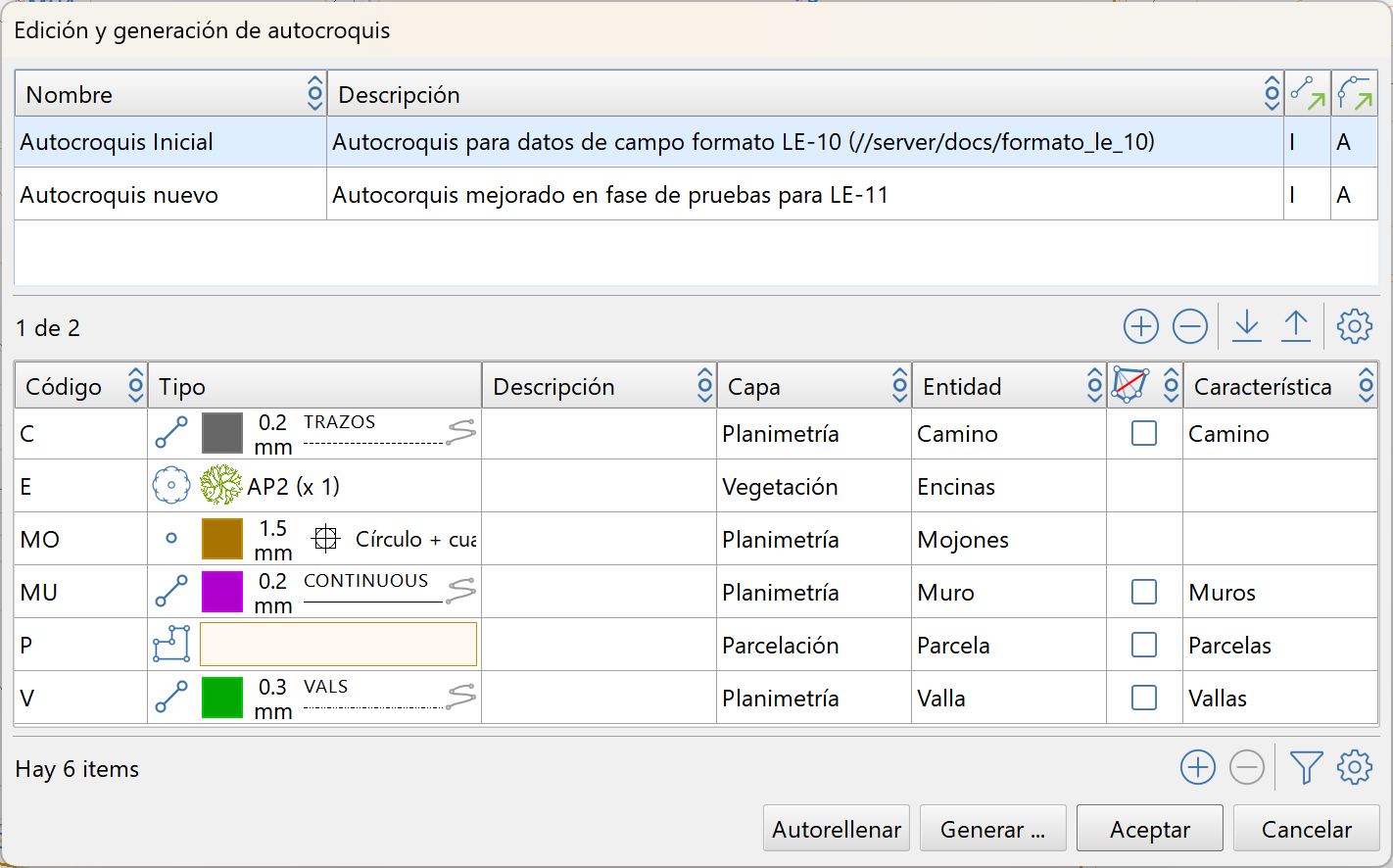This screenshot has width=1393, height=868.
Task: Open the Nombre column sort control
Action: pyautogui.click(x=314, y=93)
